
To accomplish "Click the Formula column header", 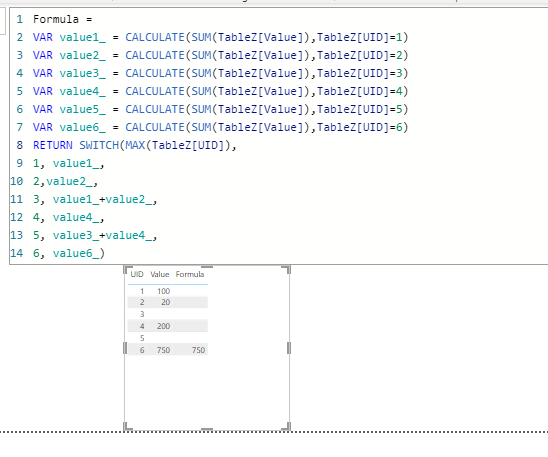I will point(190,274).
